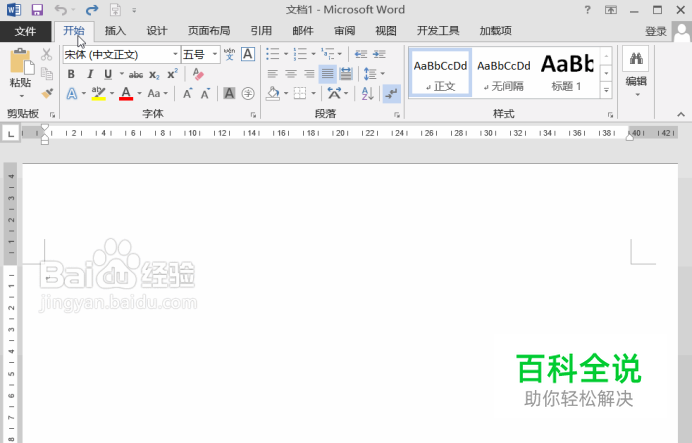
Task: Click the 登录 sign-in link
Action: coord(656,31)
